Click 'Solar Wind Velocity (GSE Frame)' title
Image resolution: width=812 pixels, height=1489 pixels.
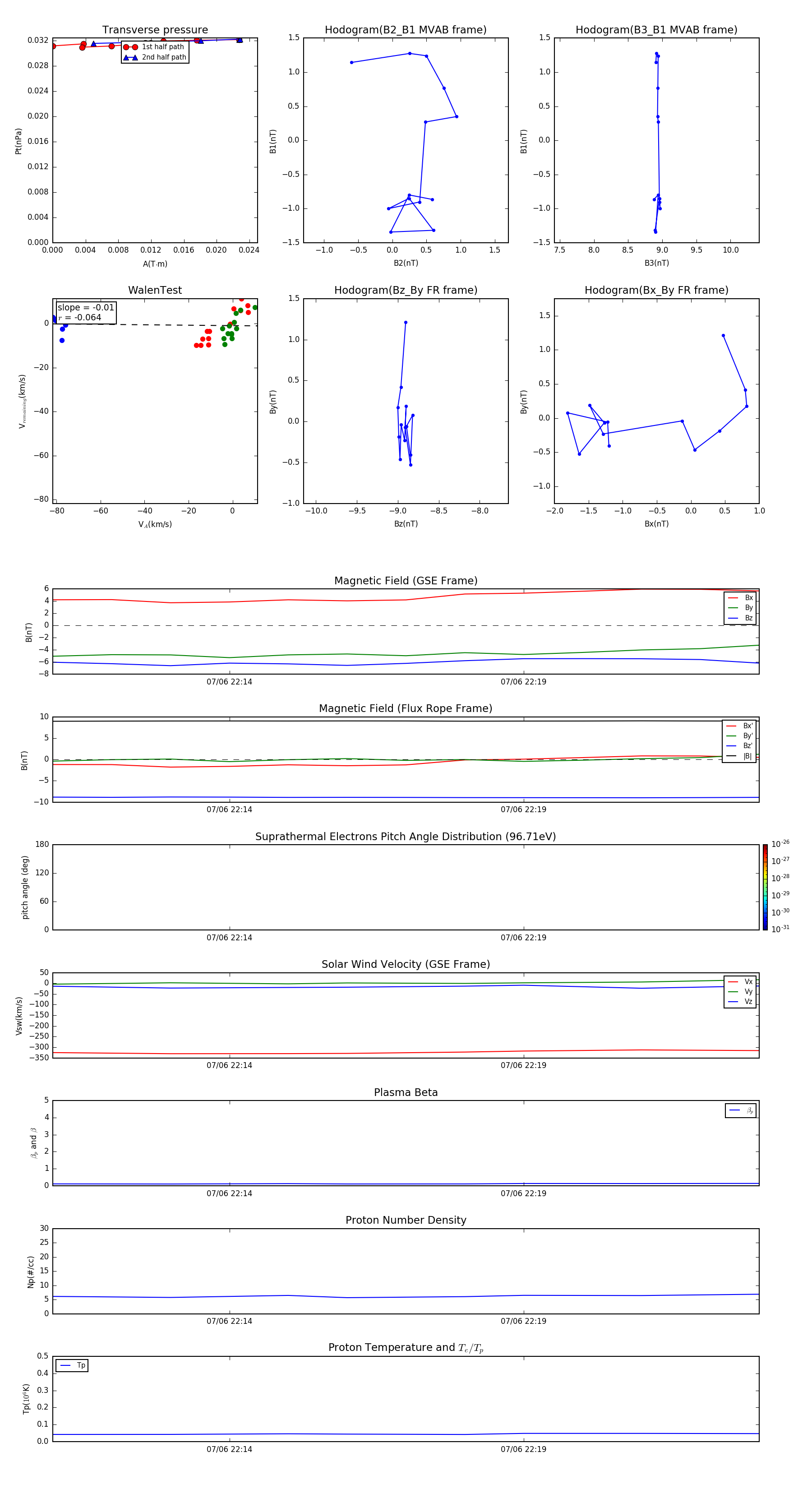click(x=406, y=964)
